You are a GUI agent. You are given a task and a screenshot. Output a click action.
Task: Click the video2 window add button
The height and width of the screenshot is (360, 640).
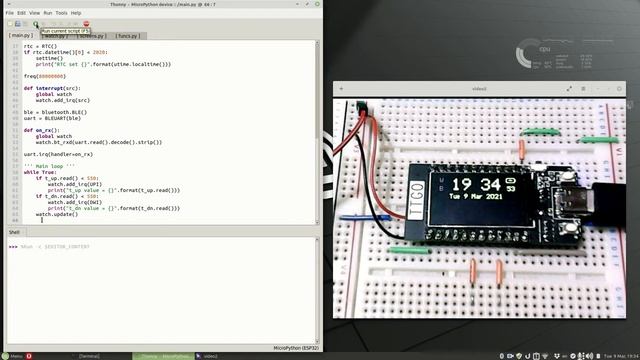tap(341, 89)
